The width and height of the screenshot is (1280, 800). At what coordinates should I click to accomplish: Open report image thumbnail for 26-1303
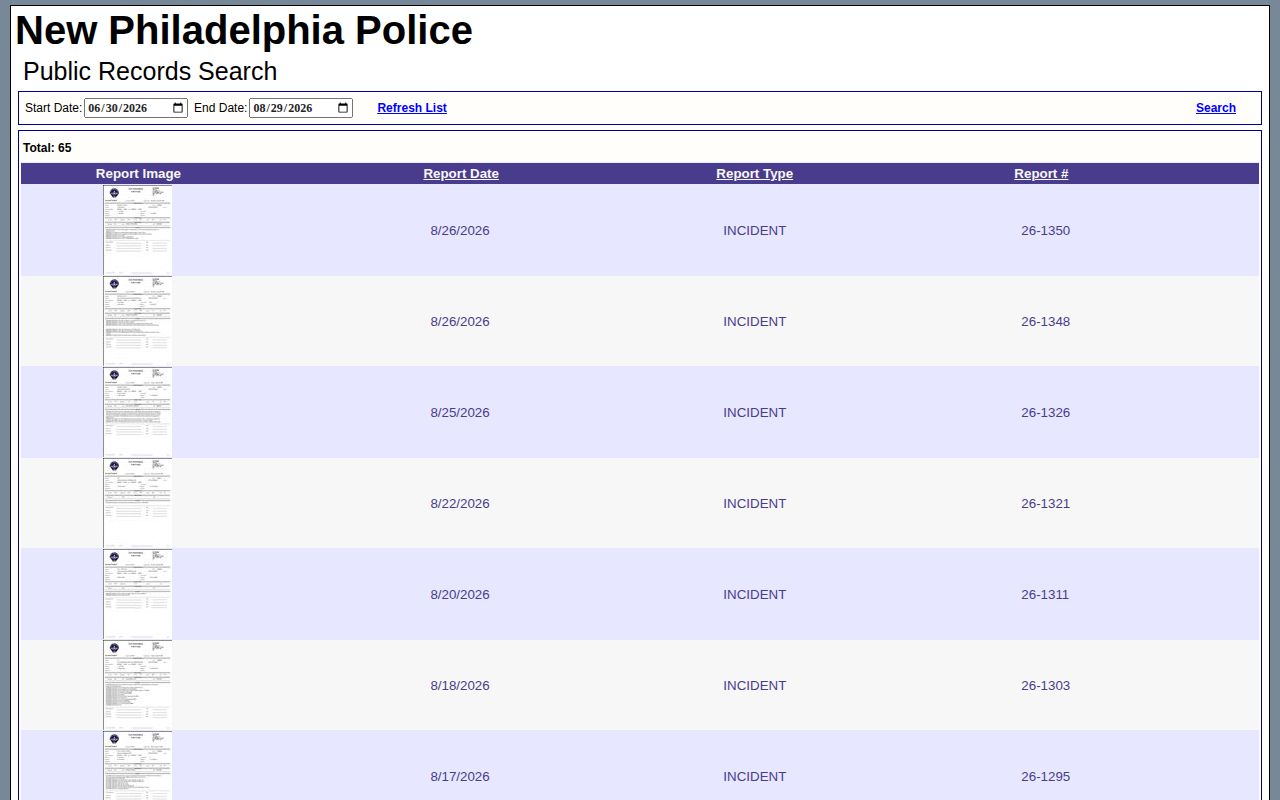pos(138,685)
